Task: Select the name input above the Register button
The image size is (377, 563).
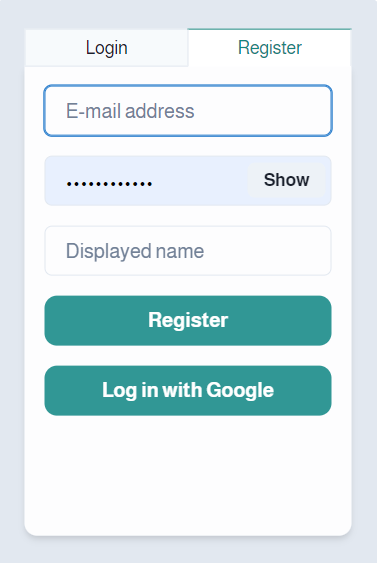Action: coord(188,251)
